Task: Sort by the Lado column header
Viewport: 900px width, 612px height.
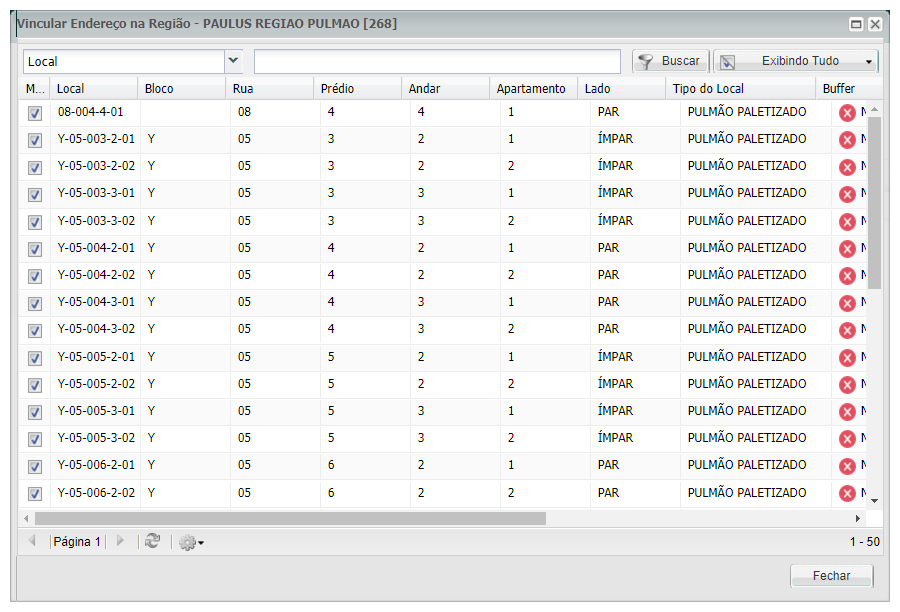Action: (622, 89)
